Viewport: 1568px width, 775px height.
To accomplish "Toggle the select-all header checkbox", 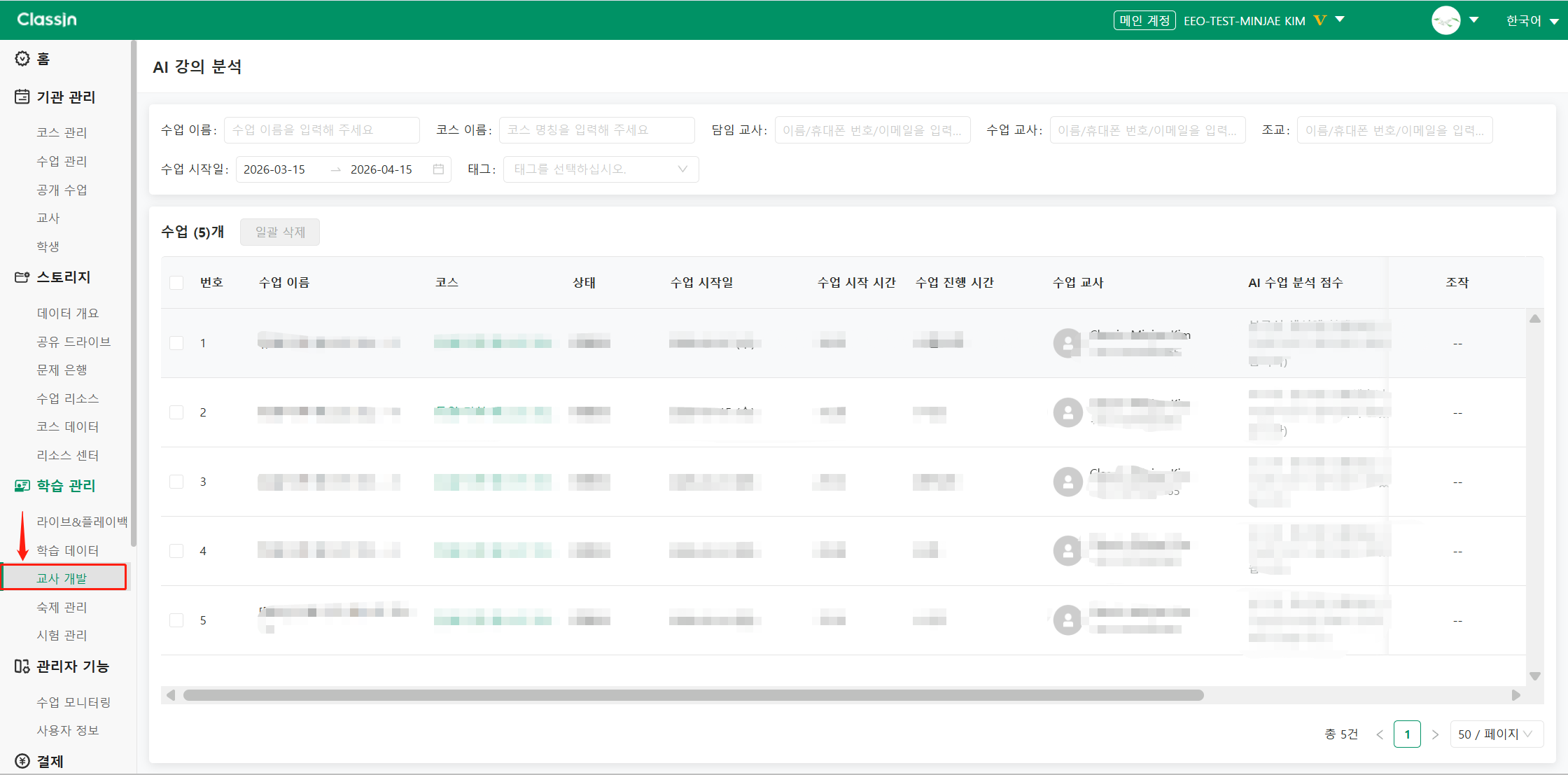I will click(x=176, y=283).
